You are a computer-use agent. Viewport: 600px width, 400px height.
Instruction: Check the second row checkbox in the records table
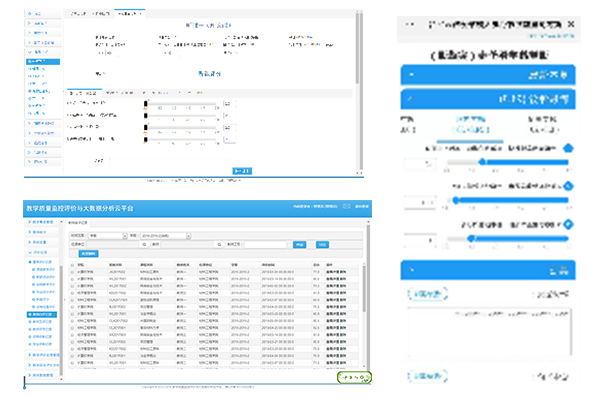(71, 277)
